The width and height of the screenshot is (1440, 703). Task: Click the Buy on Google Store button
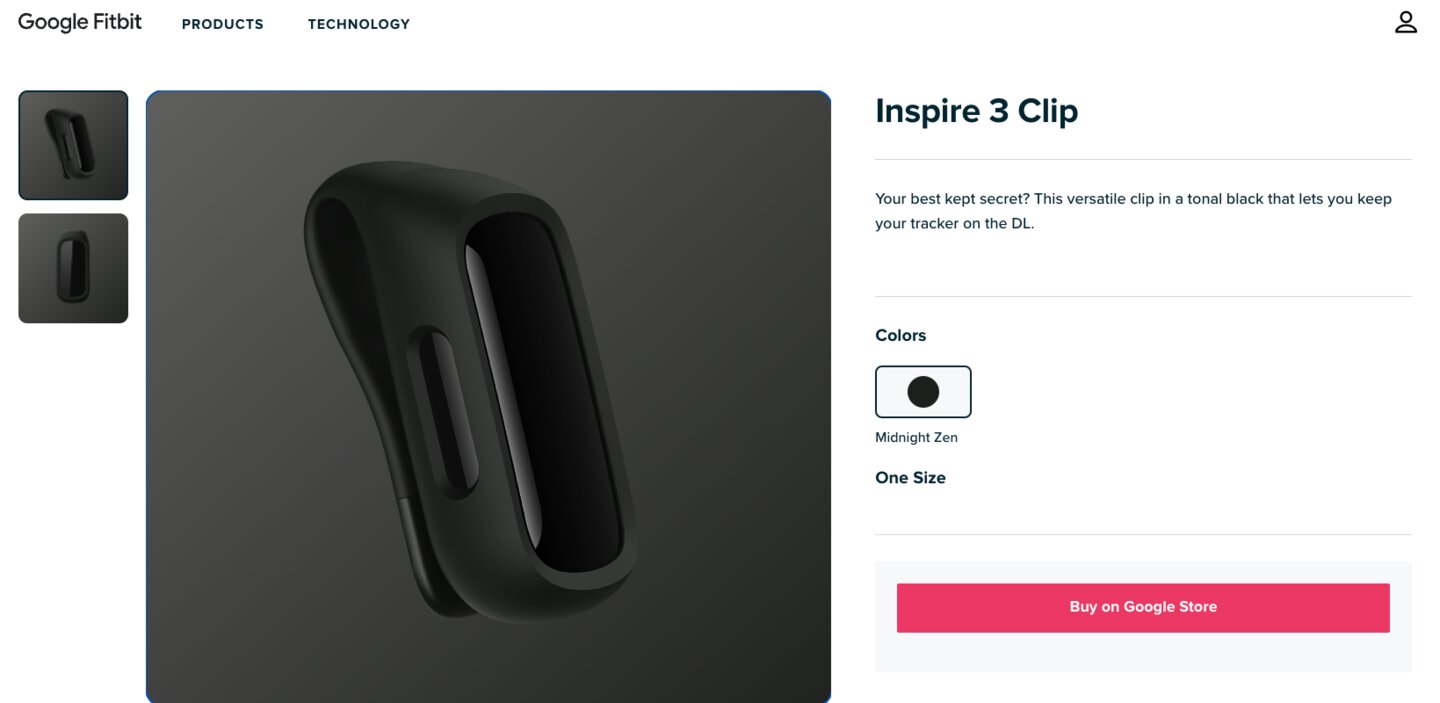point(1143,607)
